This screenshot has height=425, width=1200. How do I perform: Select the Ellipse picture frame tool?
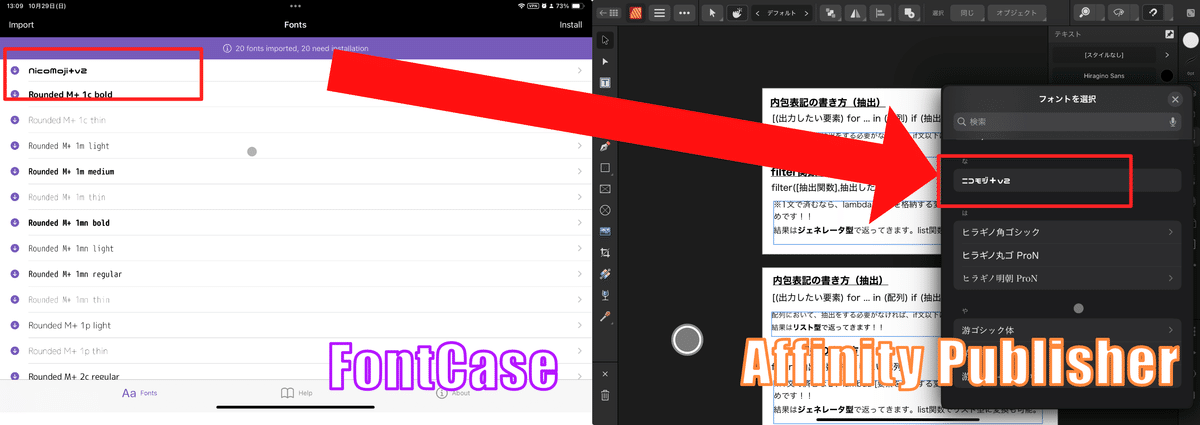point(605,210)
